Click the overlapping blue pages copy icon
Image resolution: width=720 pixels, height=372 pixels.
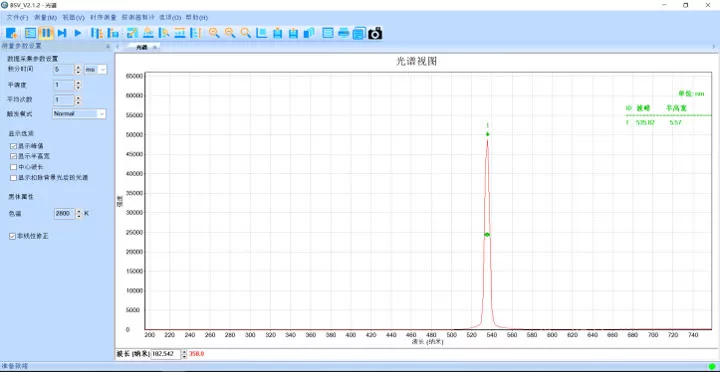coord(309,33)
